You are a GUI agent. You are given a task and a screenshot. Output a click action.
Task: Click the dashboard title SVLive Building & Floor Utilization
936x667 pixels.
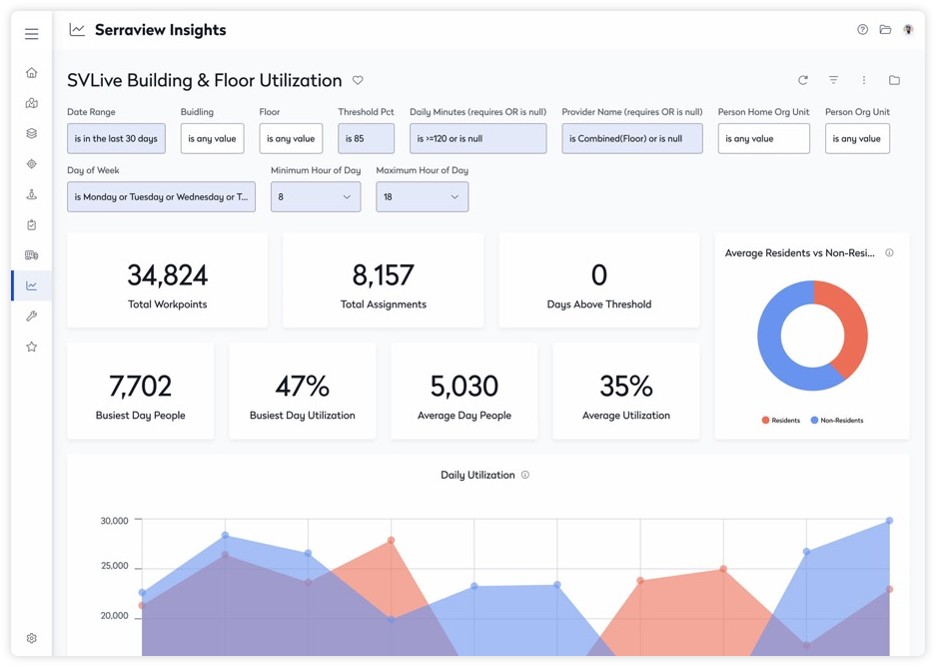click(x=204, y=80)
